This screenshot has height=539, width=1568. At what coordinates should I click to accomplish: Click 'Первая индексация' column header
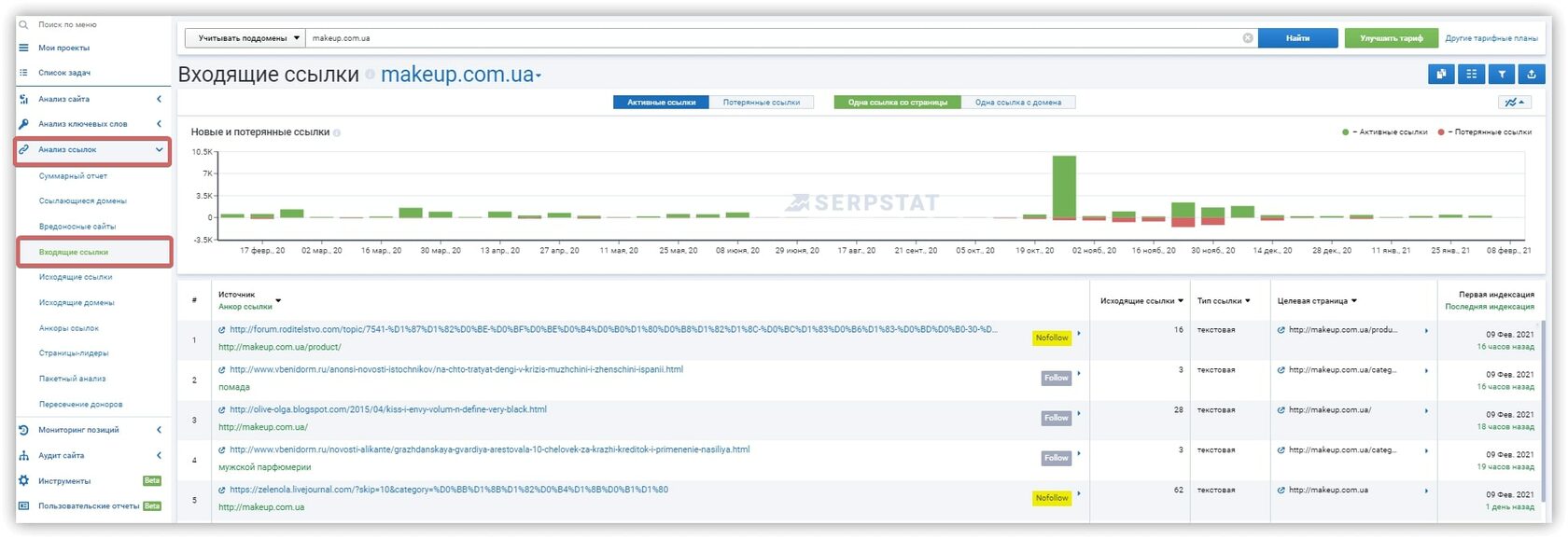[x=1496, y=295]
